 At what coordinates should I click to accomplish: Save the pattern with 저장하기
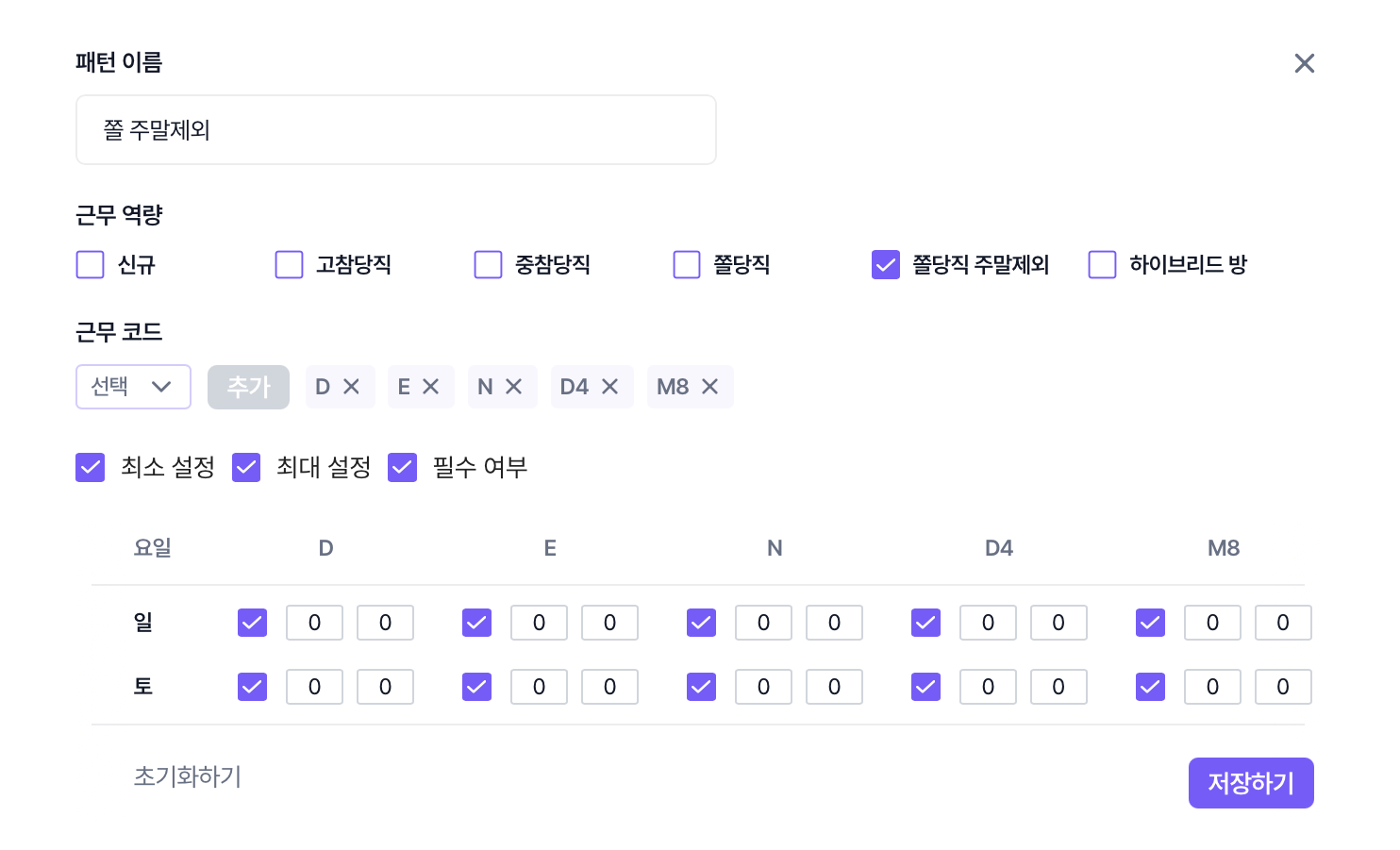(x=1251, y=783)
